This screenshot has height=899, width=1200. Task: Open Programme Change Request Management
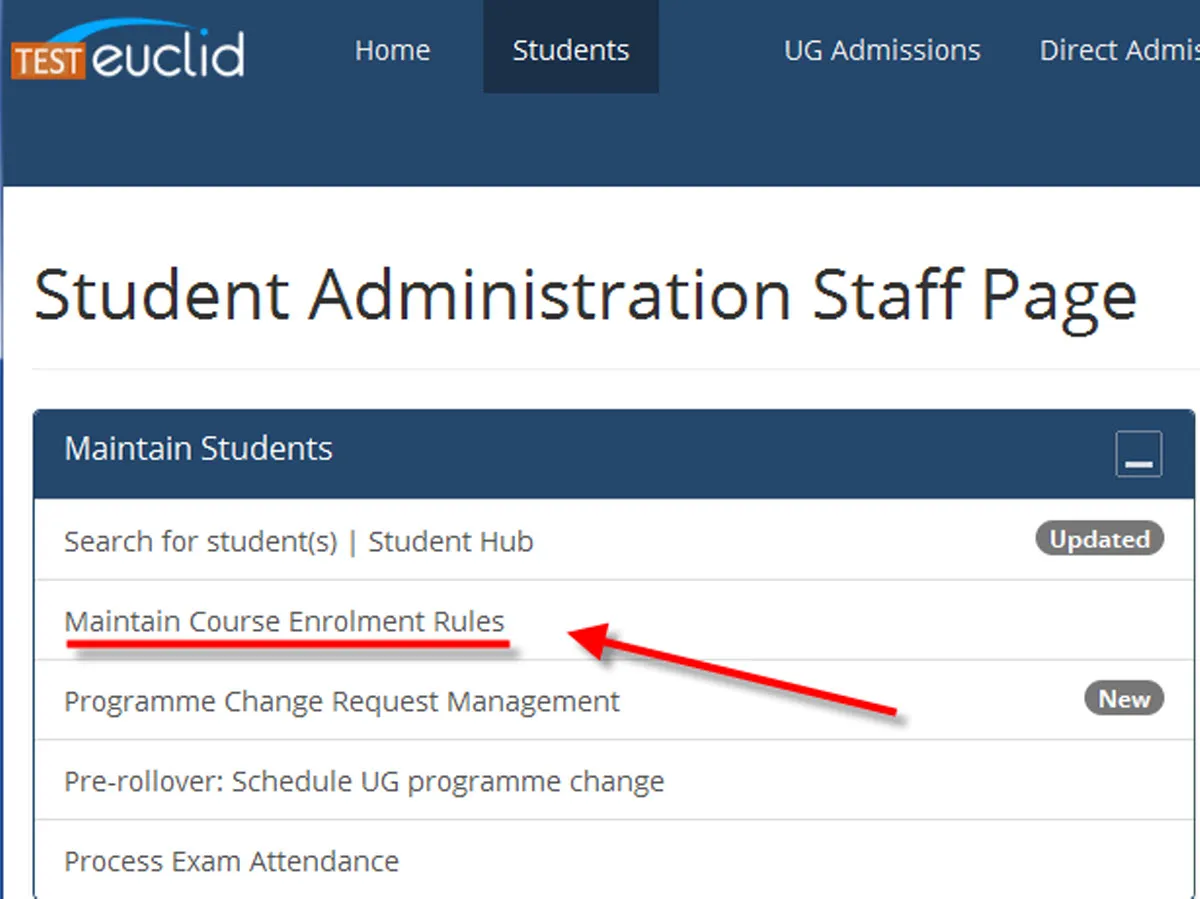341,701
